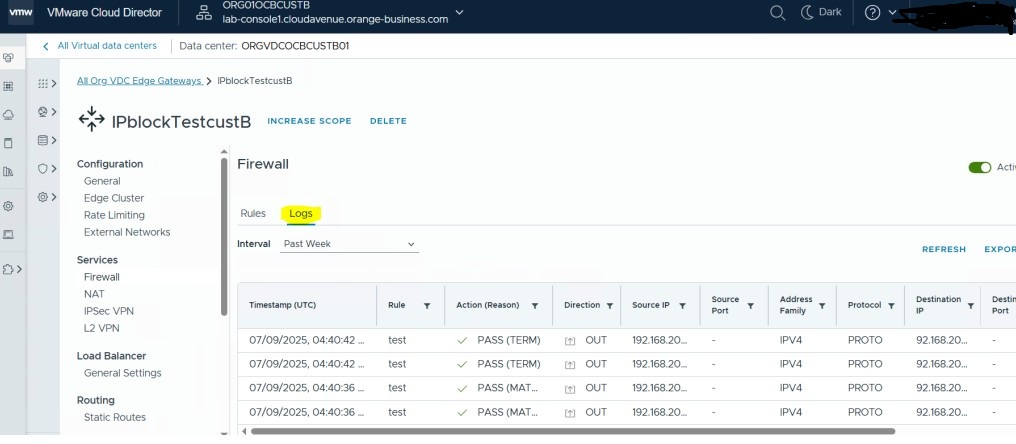Expand the organization selector chevron in header

click(459, 13)
